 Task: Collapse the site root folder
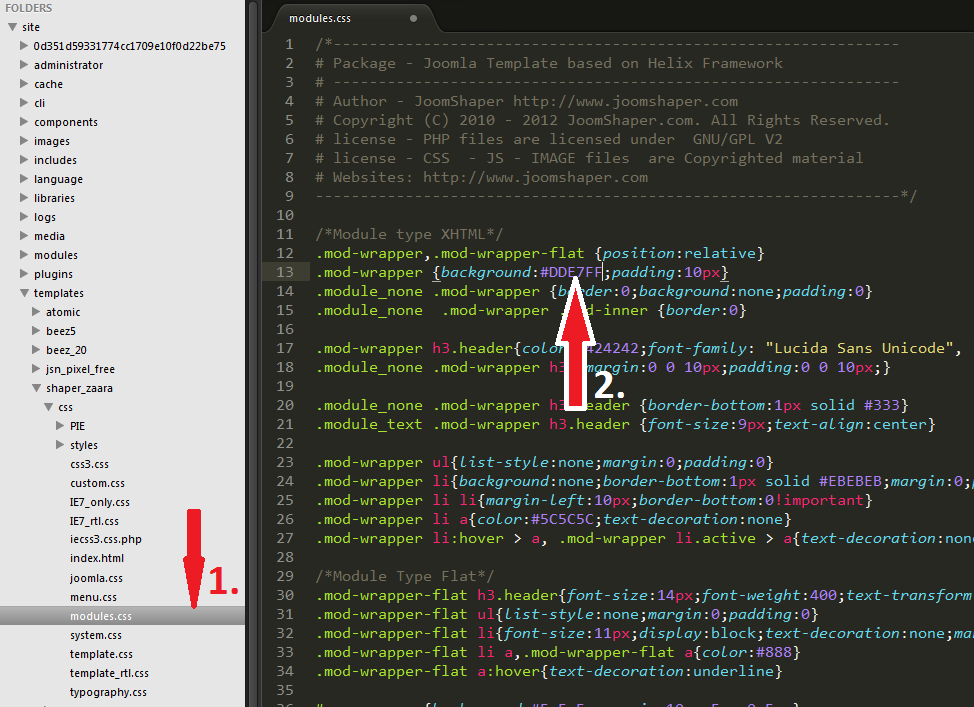[x=12, y=27]
